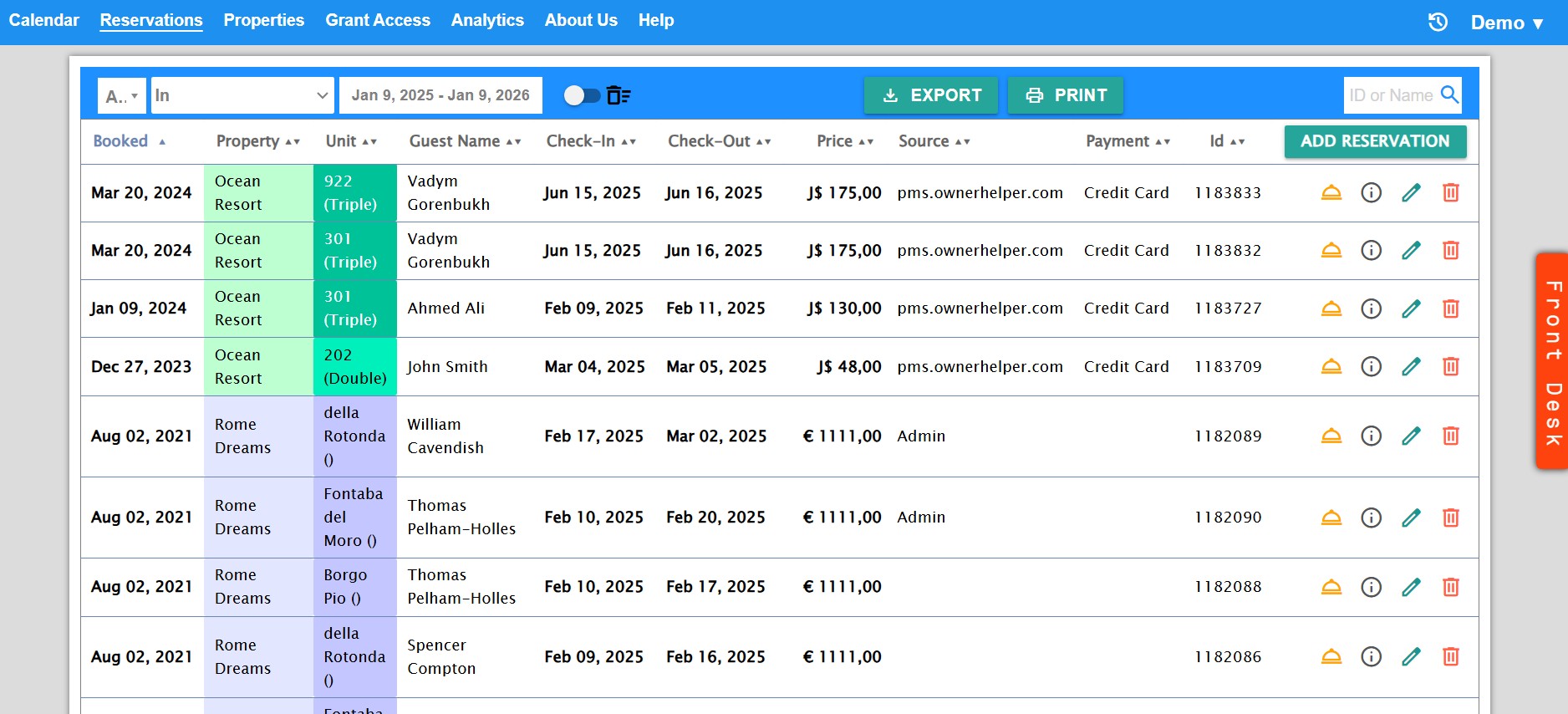Edit John Smith's reservation with pencil icon

point(1411,366)
